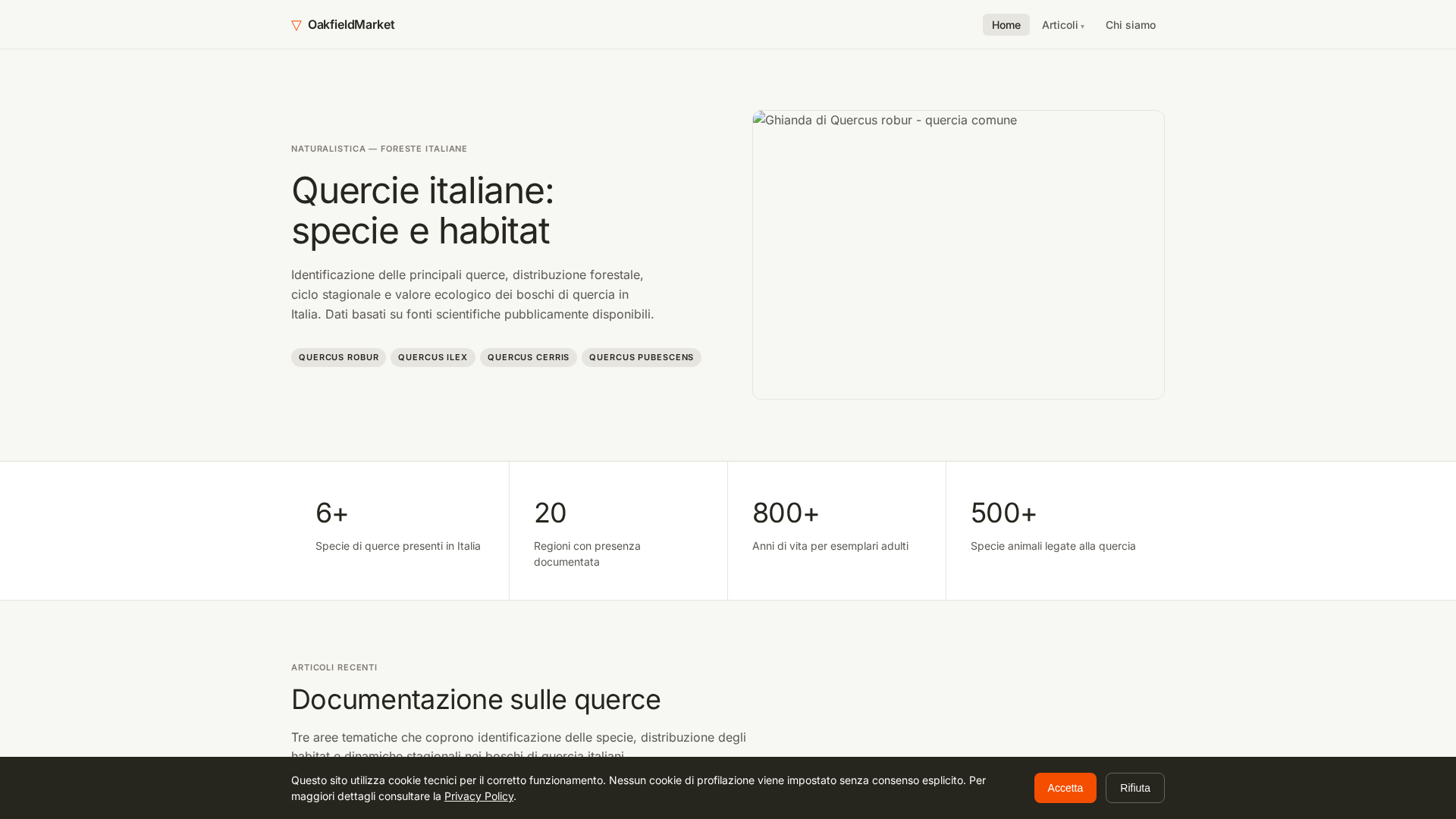Click "Specie animali legate alla quercia" label
The height and width of the screenshot is (819, 1456).
1053,546
